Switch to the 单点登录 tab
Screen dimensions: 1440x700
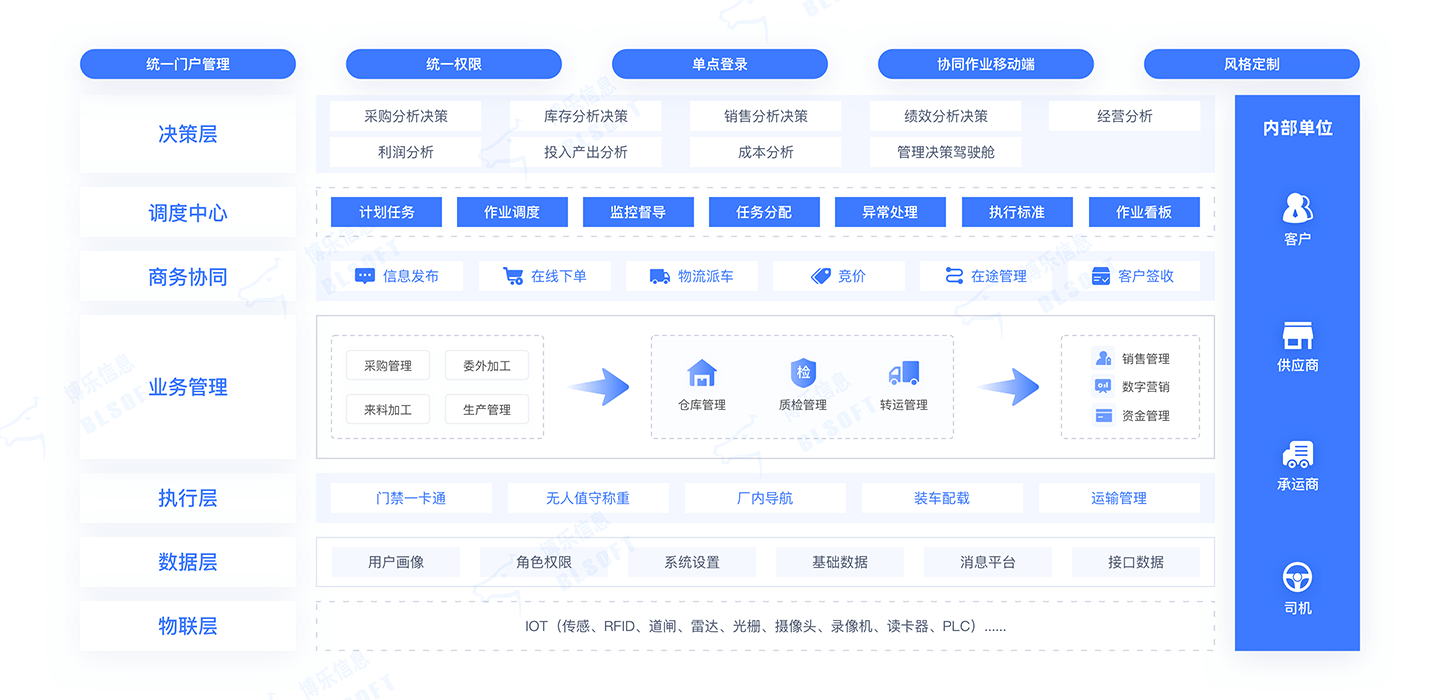(719, 64)
